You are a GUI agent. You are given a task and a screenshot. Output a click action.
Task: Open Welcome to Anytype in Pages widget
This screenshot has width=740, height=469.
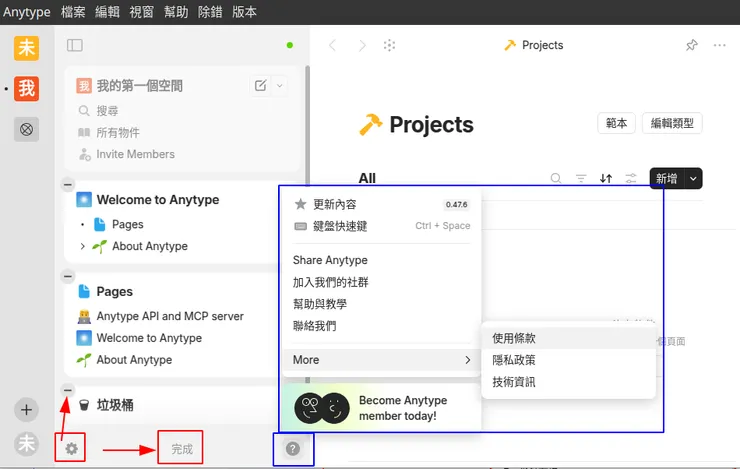(x=149, y=338)
